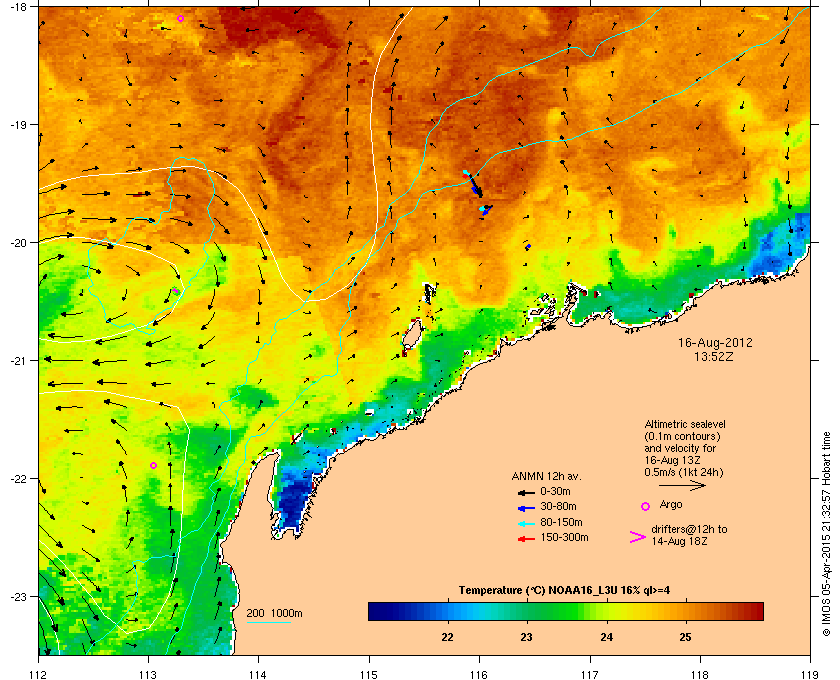Click the '80-150m' depth label
The width and height of the screenshot is (840, 680).
click(561, 522)
